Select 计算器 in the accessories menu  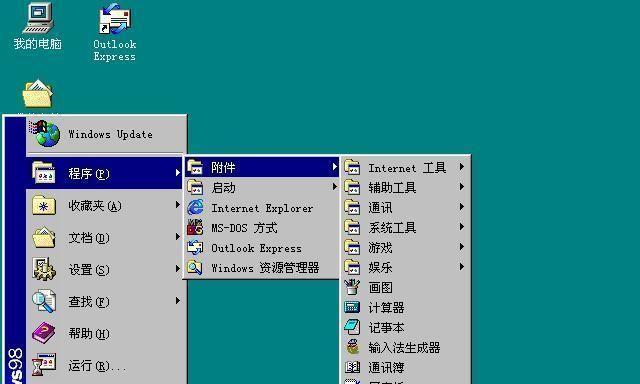405,308
